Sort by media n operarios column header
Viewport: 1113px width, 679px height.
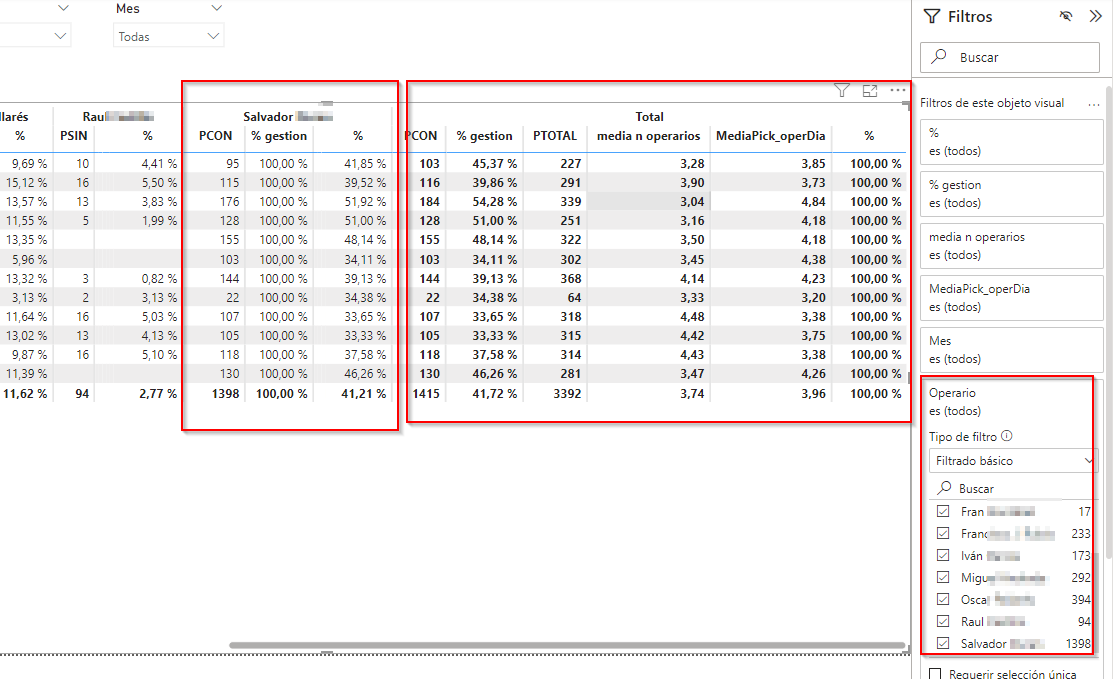pyautogui.click(x=648, y=136)
